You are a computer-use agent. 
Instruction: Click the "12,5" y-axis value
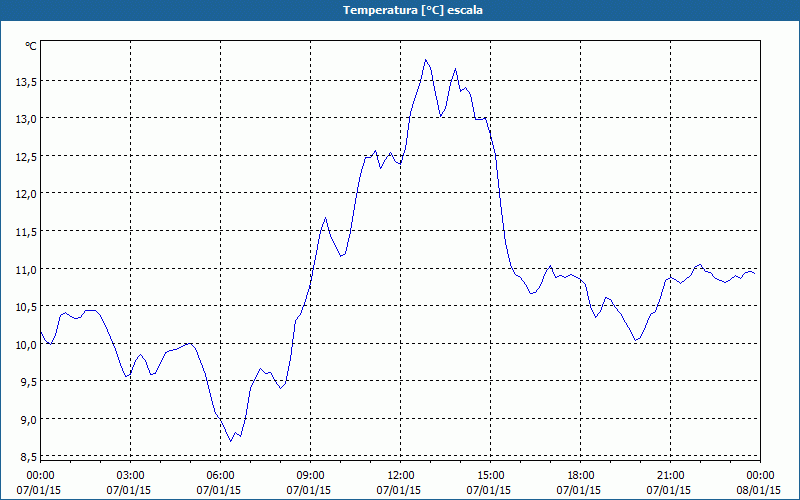(27, 158)
